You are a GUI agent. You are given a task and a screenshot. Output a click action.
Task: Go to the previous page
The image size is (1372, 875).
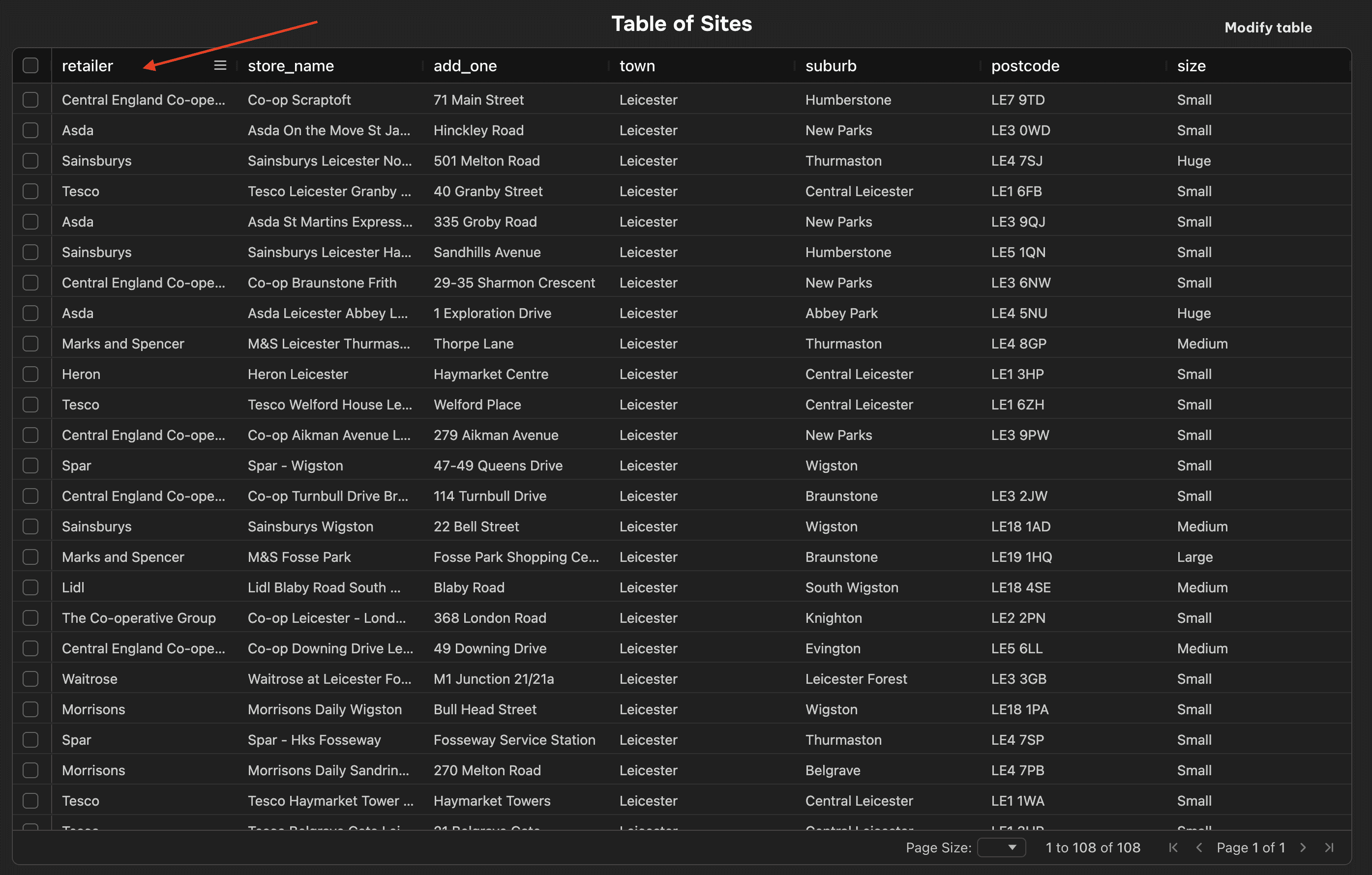[1199, 847]
